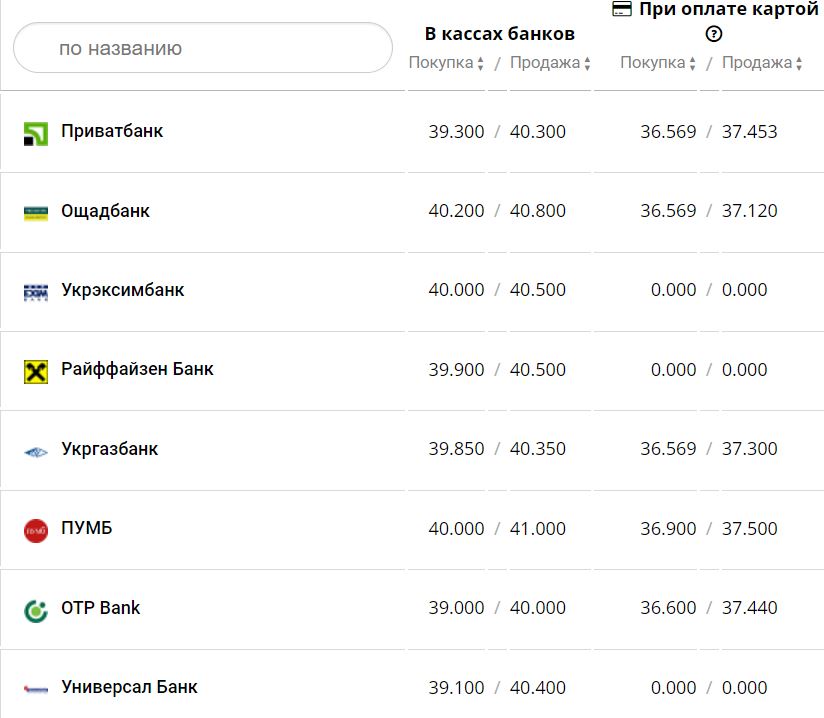The width and height of the screenshot is (824, 718).
Task: Open the Универсал Банк link
Action: (x=129, y=687)
